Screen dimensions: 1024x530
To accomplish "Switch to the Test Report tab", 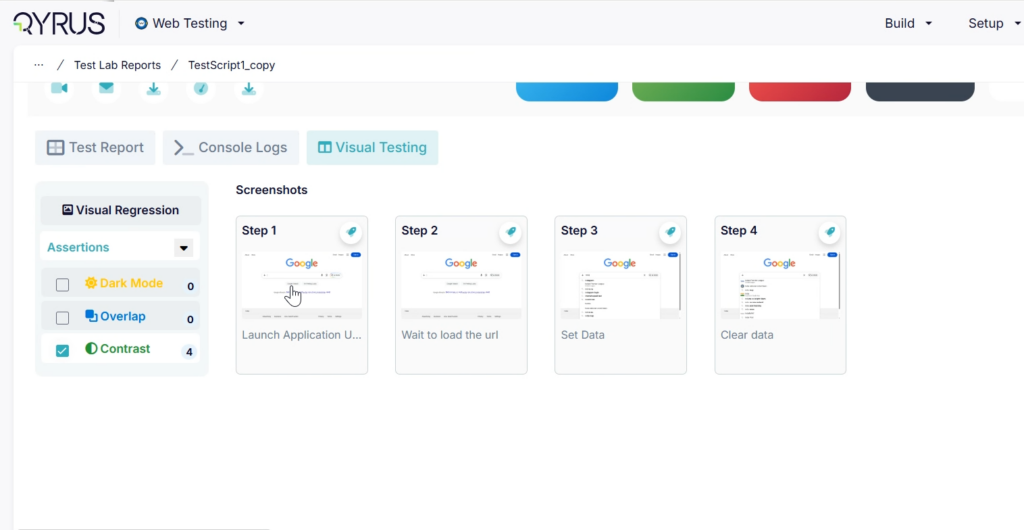I will [x=95, y=148].
